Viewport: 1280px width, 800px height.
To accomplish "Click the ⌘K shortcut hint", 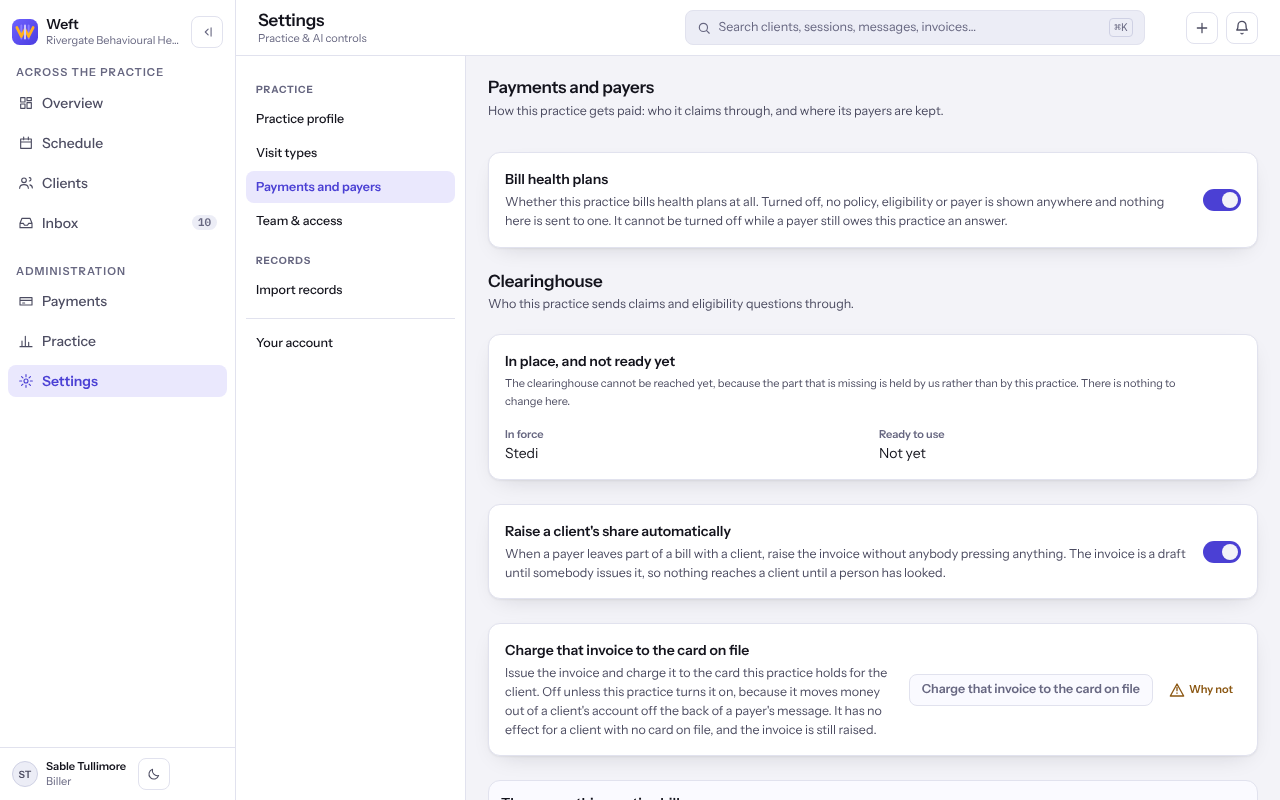I will pyautogui.click(x=1121, y=28).
